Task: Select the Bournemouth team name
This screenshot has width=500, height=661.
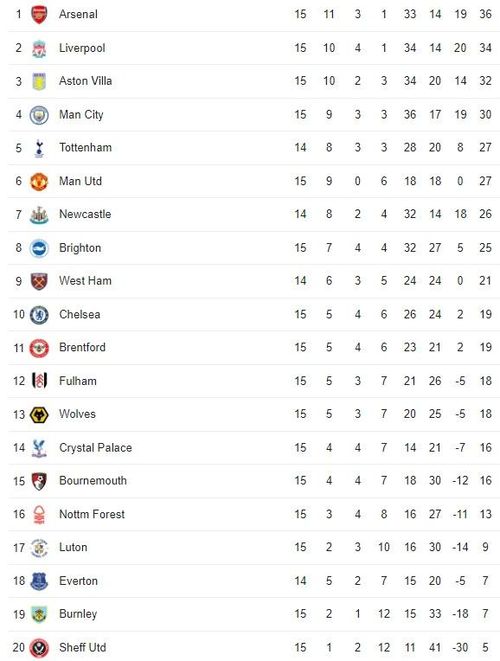Action: 93,481
